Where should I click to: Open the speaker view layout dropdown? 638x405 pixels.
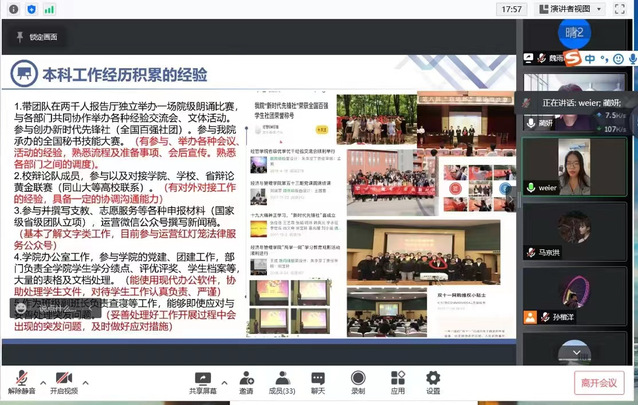(x=574, y=9)
